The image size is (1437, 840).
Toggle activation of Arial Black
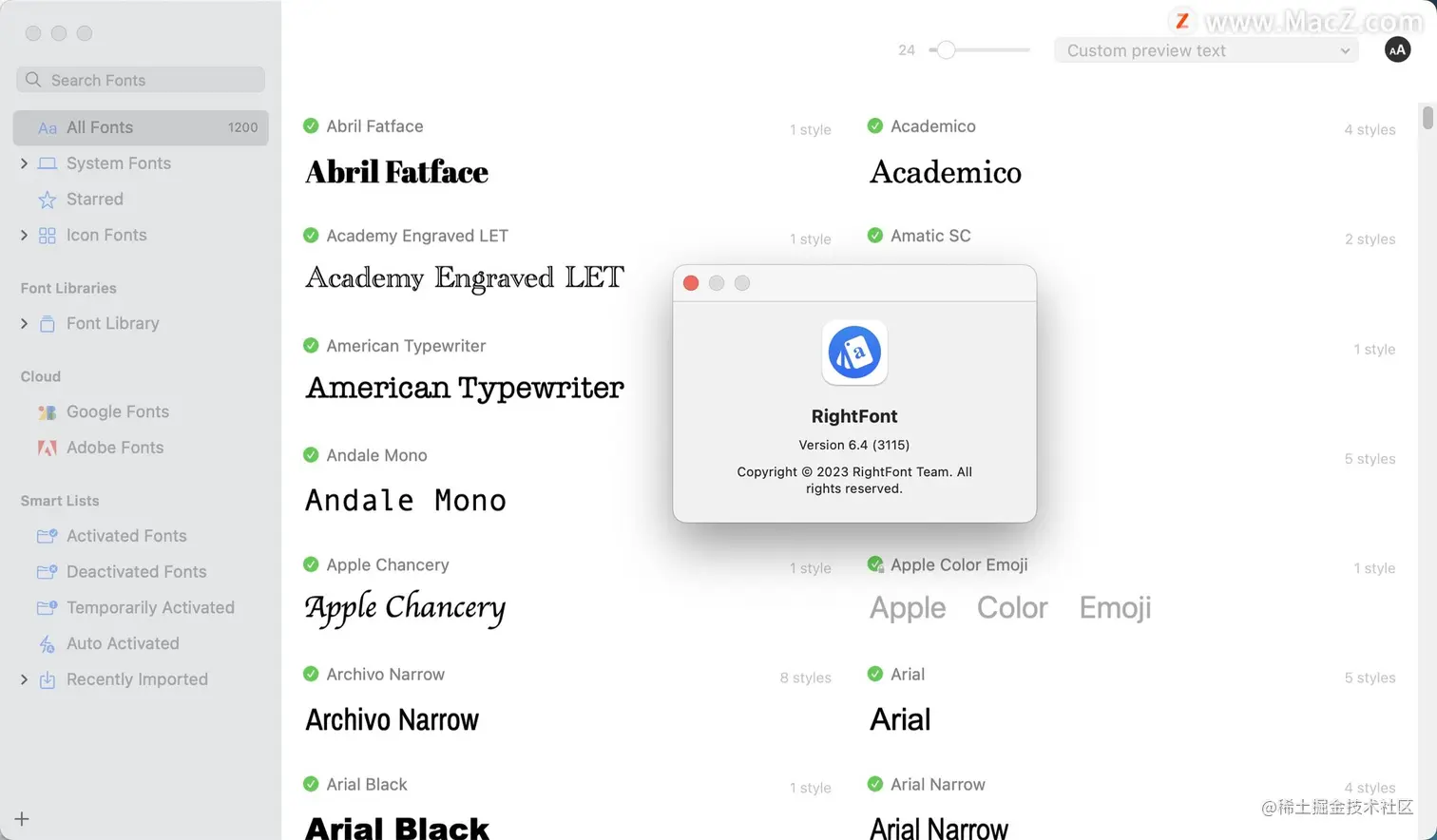pos(311,784)
